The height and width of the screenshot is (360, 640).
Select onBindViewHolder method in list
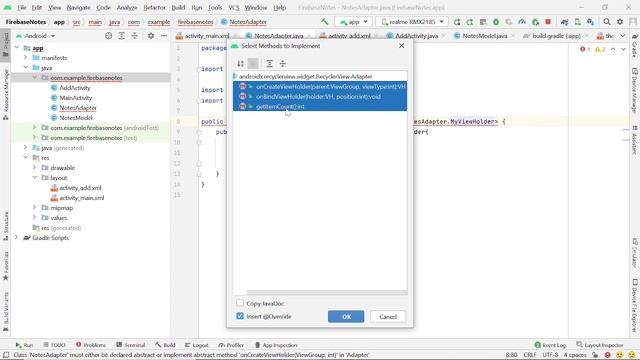tap(320, 97)
